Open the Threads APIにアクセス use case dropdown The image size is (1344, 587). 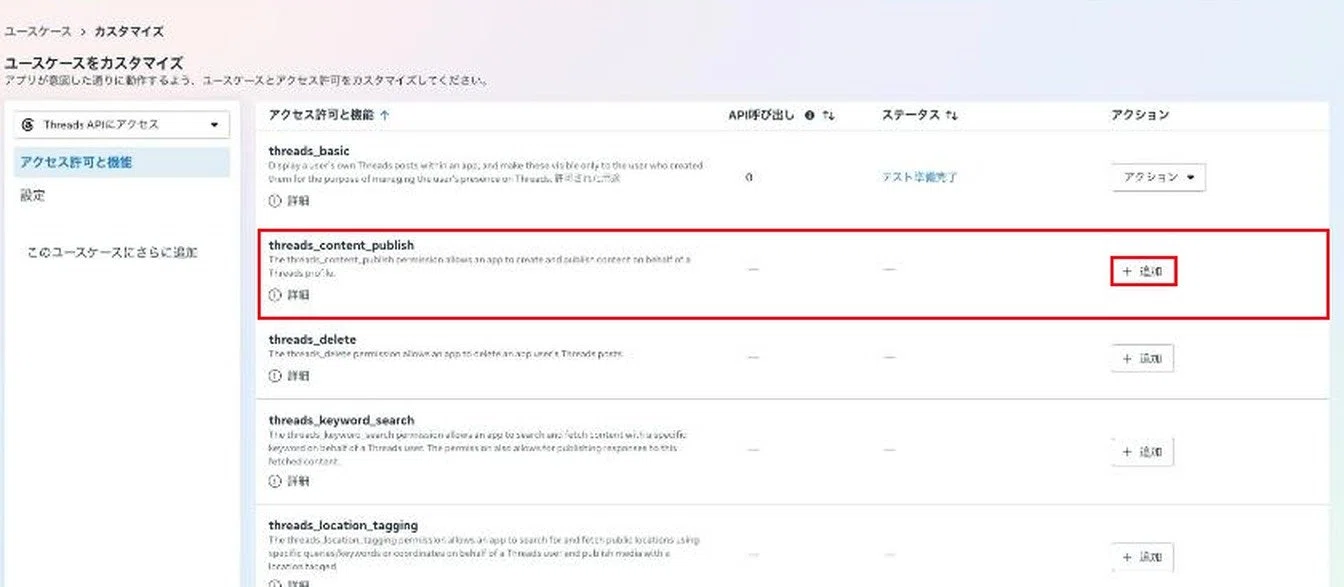[122, 125]
